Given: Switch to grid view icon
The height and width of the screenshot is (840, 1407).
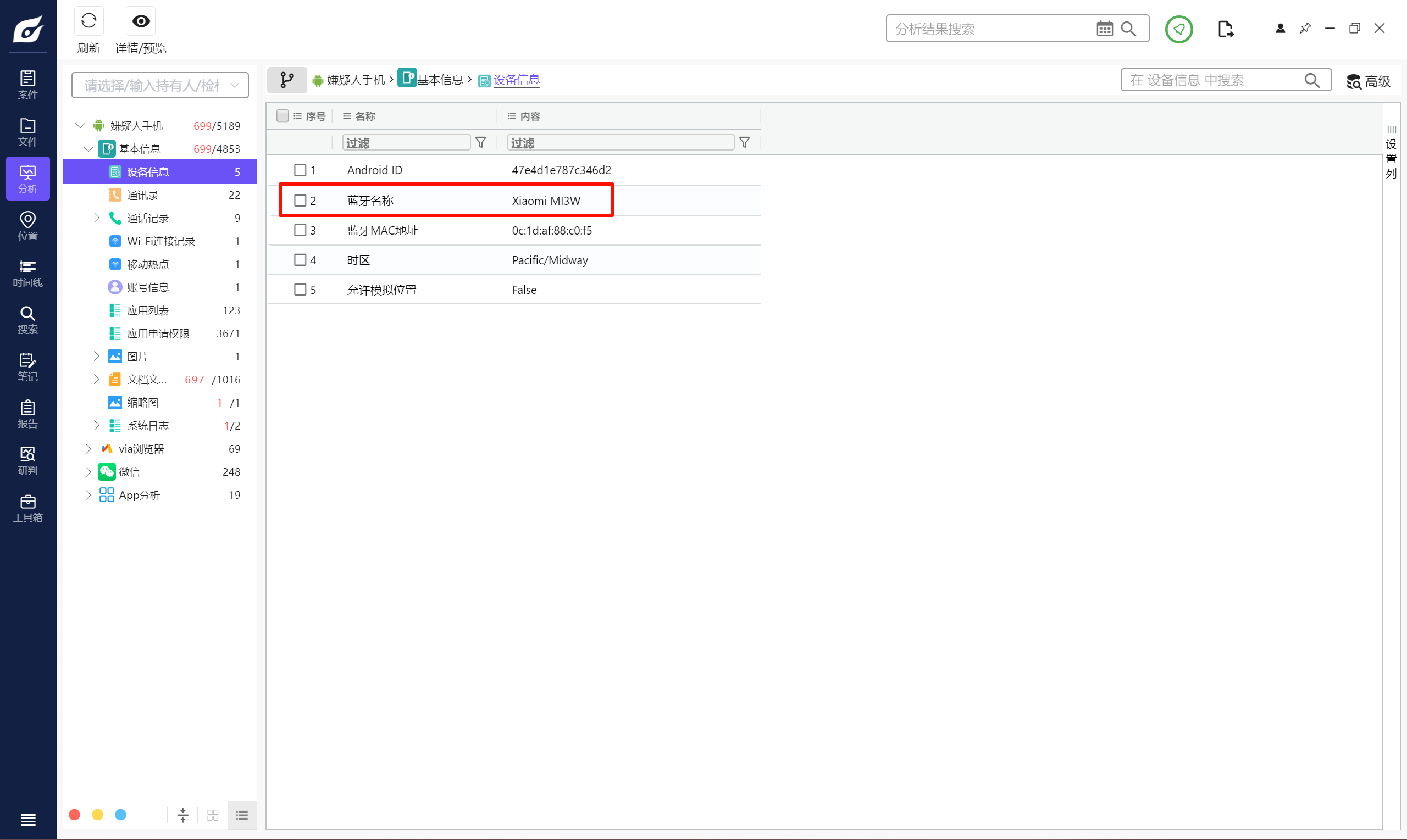Looking at the screenshot, I should (213, 815).
